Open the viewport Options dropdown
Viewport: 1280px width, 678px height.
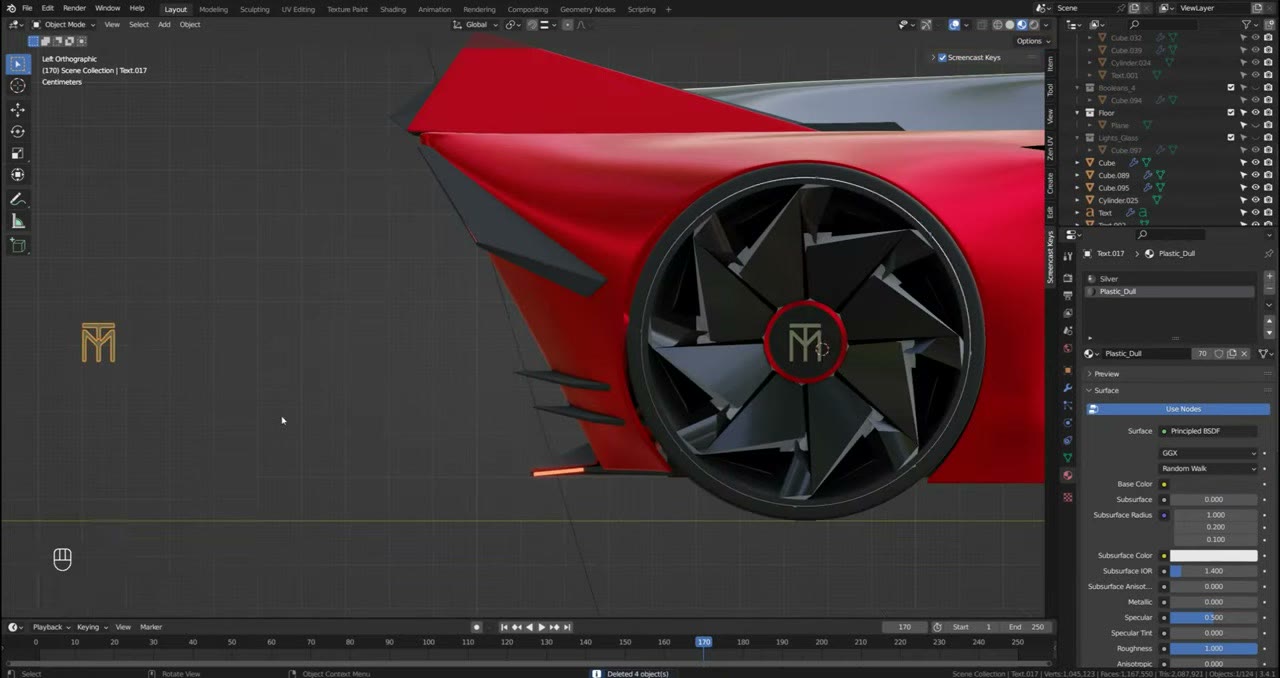[1033, 41]
